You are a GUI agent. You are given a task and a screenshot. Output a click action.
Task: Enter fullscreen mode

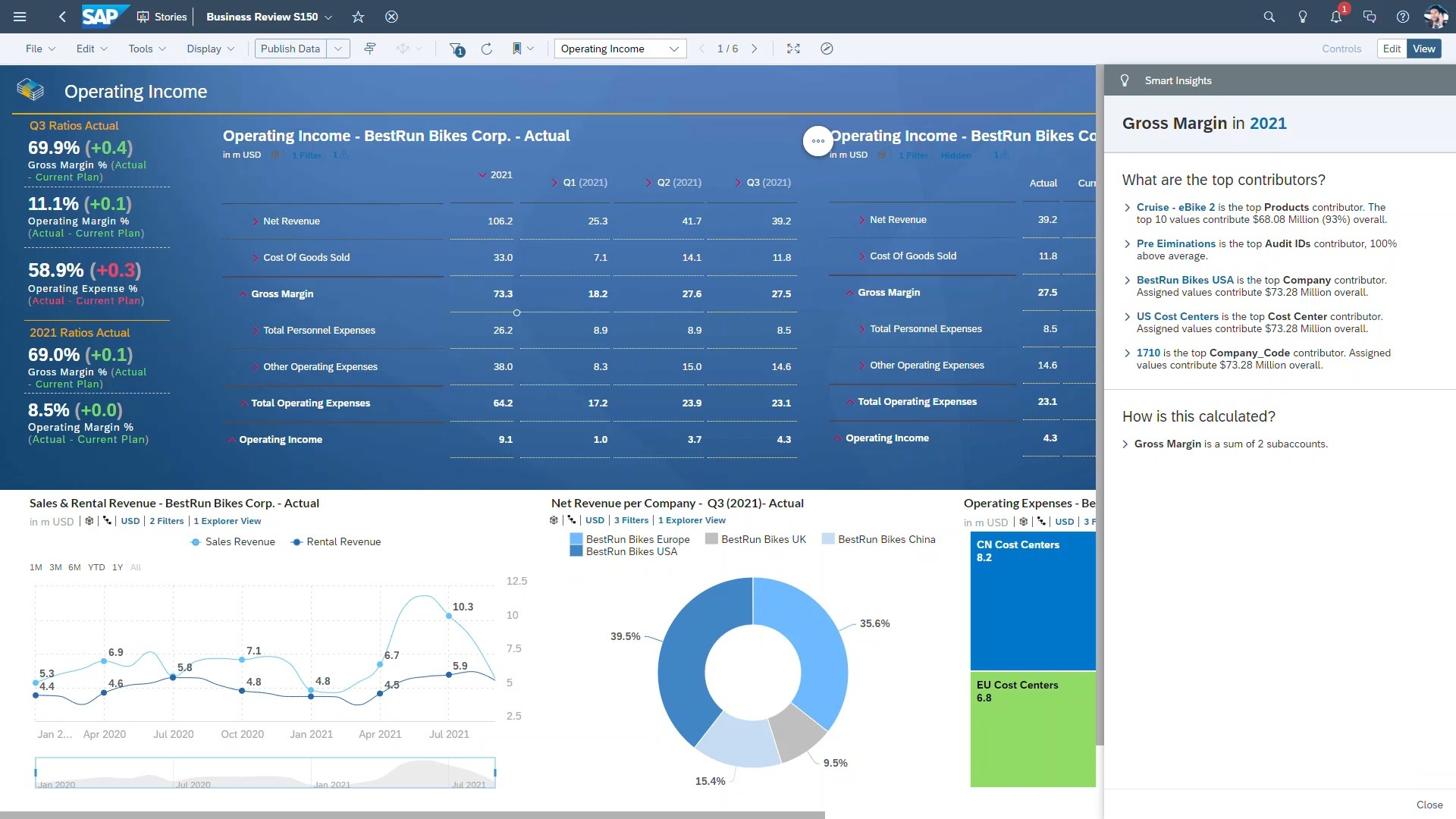pos(793,49)
